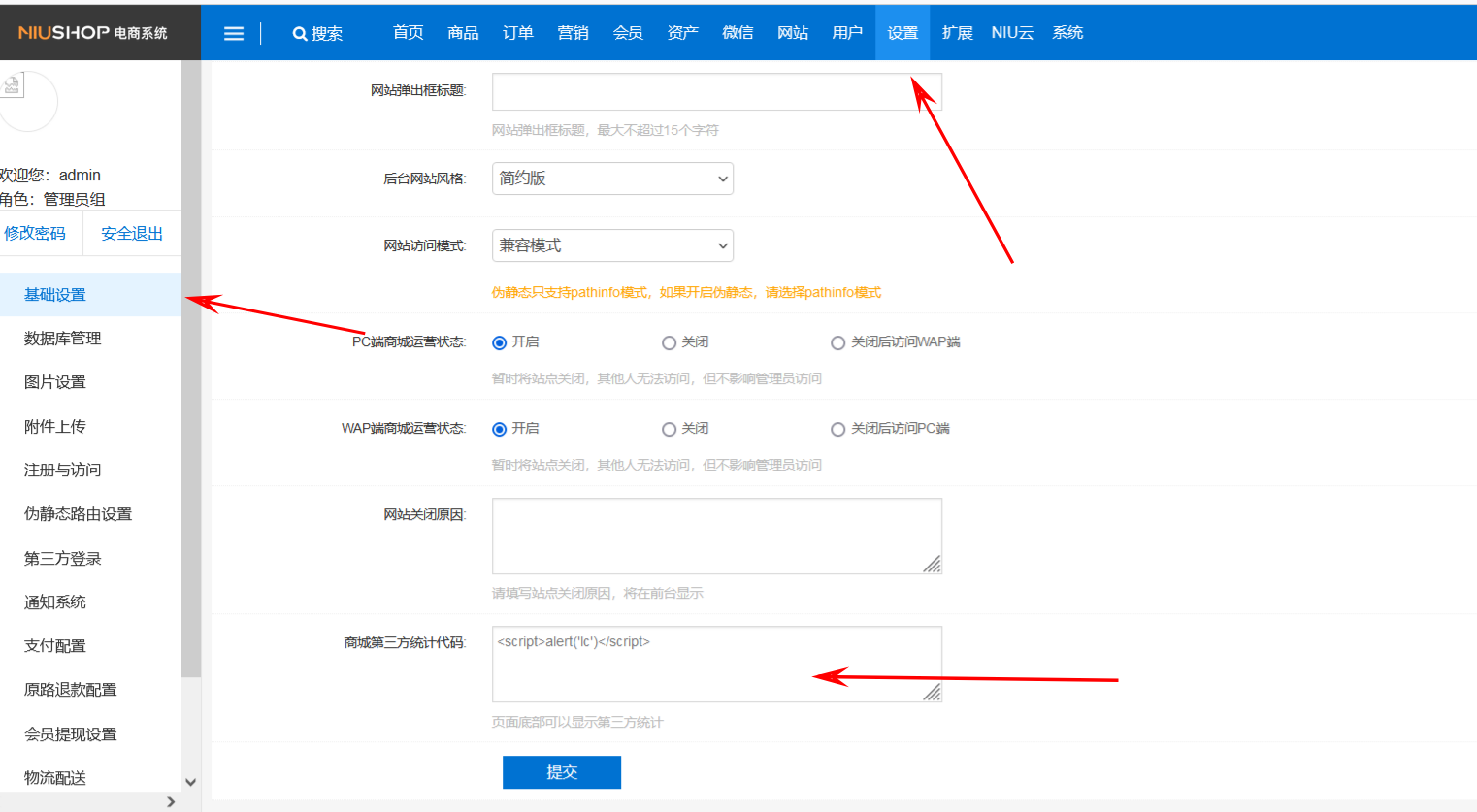1477x812 pixels.
Task: Open 后台网站风格 dropdown showing 简约版
Action: point(612,179)
